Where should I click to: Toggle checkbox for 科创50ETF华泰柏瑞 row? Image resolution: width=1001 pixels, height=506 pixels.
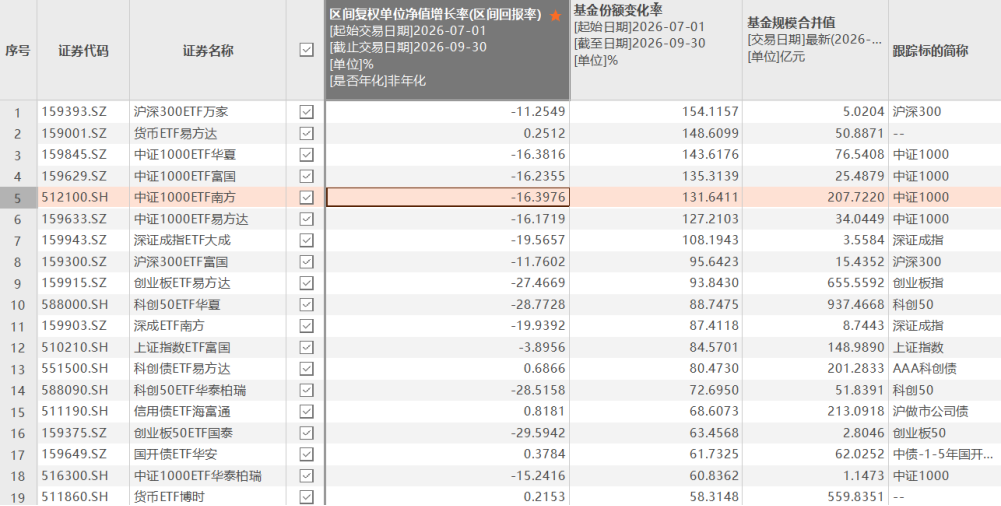pos(306,390)
